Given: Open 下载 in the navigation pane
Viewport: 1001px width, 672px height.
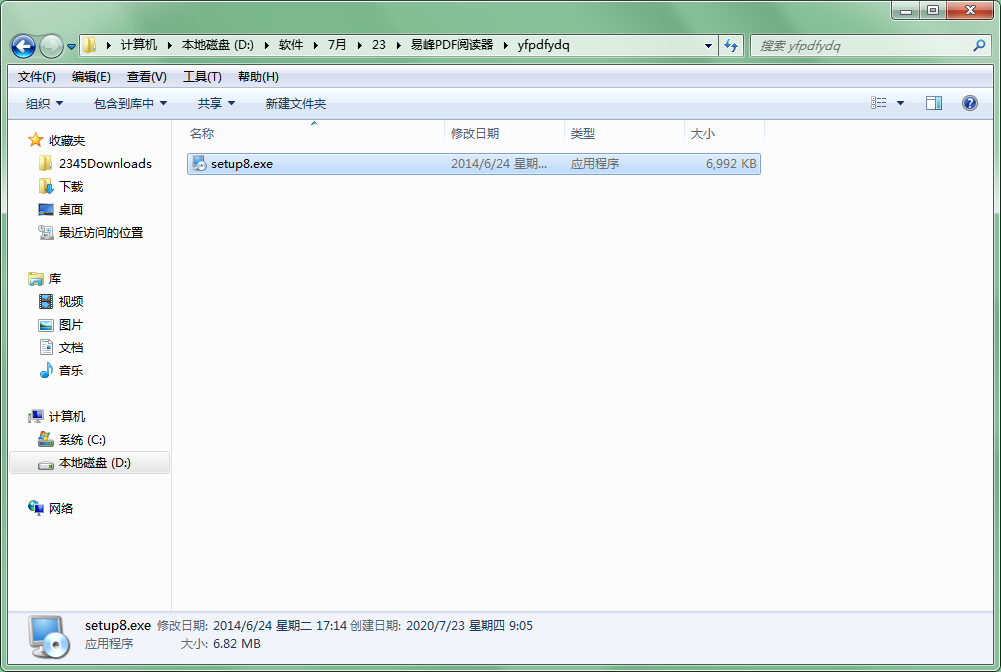Looking at the screenshot, I should click(71, 186).
